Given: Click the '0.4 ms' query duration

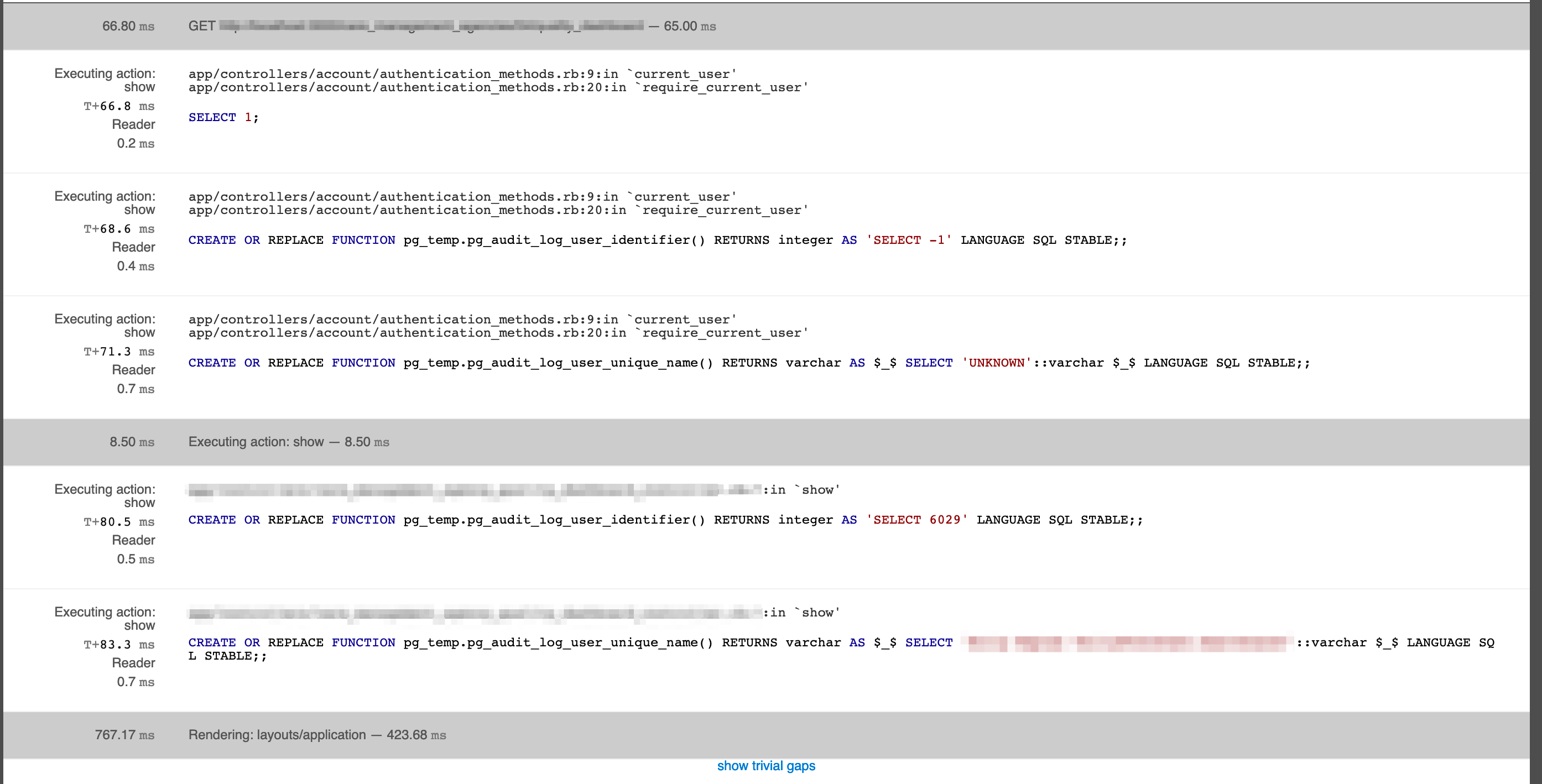Looking at the screenshot, I should 136,266.
